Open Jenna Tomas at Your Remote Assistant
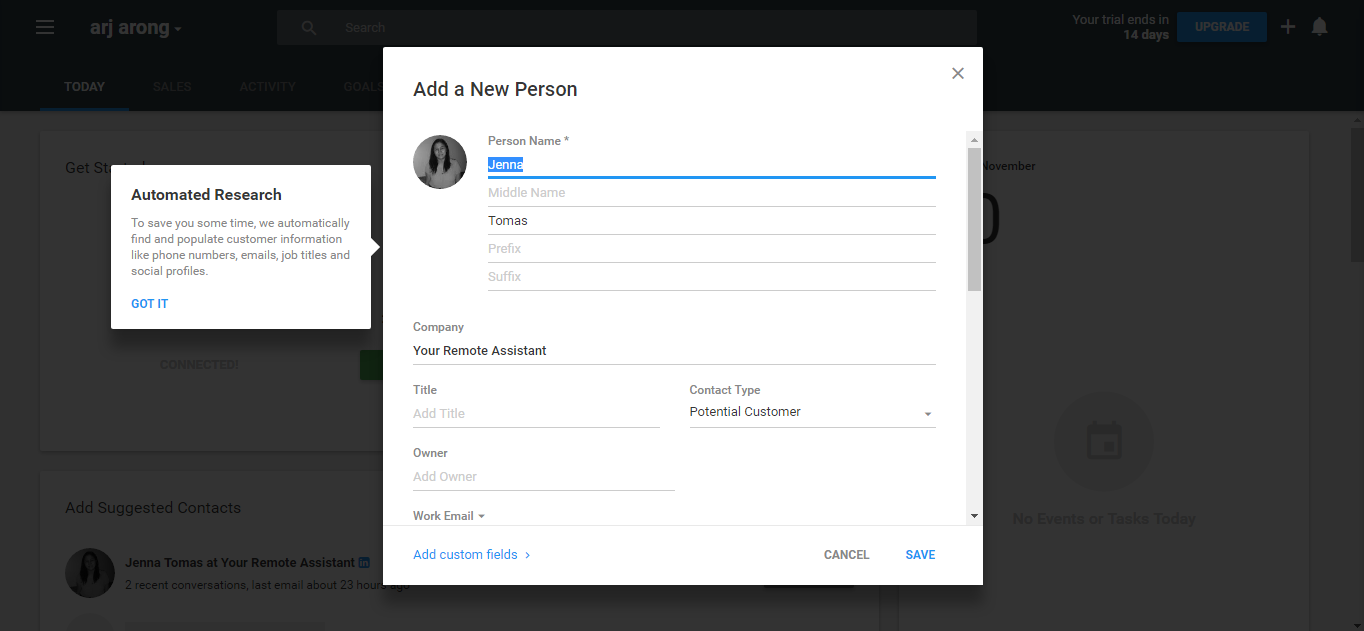 point(240,563)
